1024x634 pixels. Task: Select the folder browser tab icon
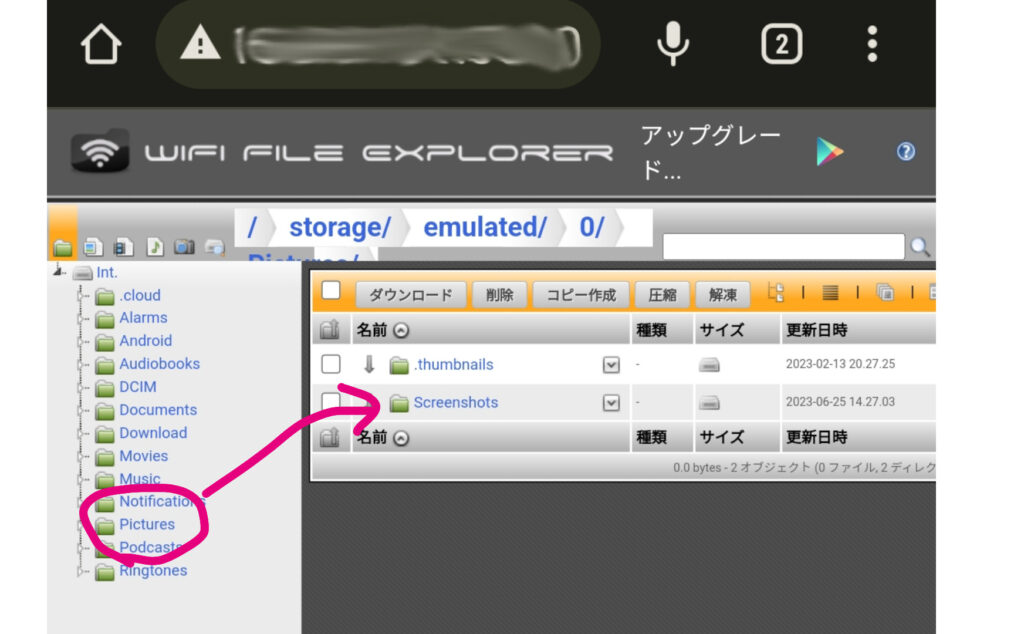pyautogui.click(x=63, y=247)
